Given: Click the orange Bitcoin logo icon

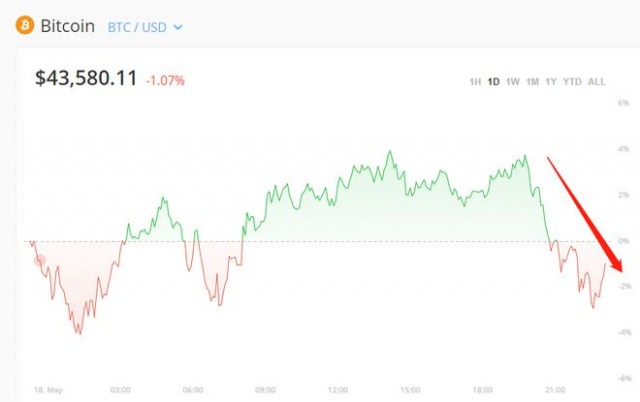Looking at the screenshot, I should tap(25, 26).
